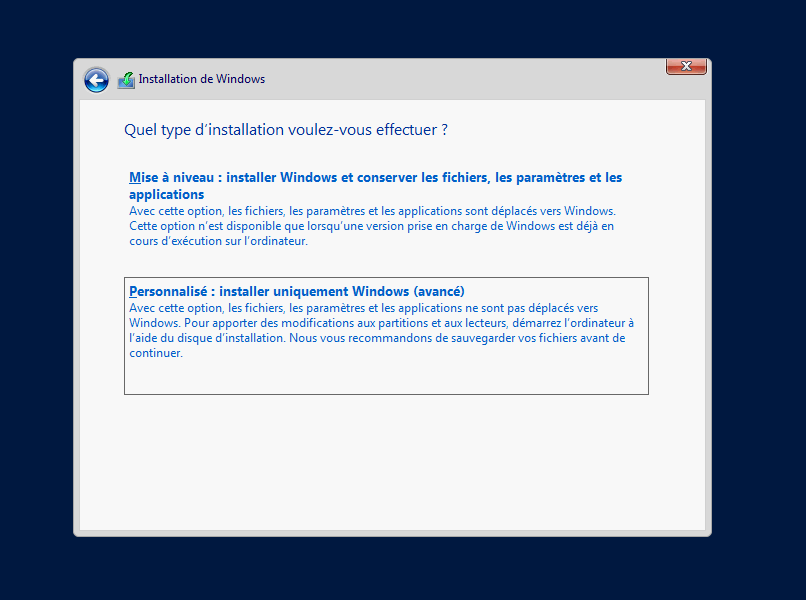Click the word "(avancé)" in the custom option
Screen dimensions: 806x600
(438, 291)
